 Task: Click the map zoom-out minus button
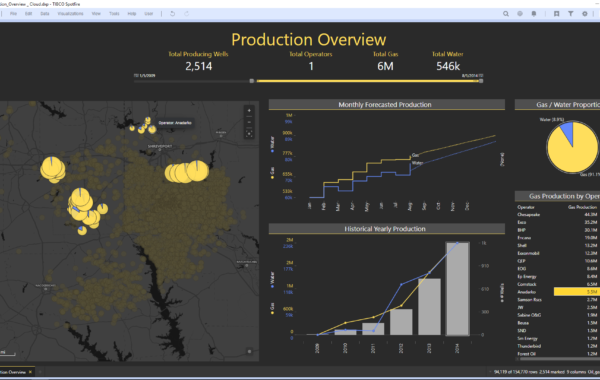(249, 122)
